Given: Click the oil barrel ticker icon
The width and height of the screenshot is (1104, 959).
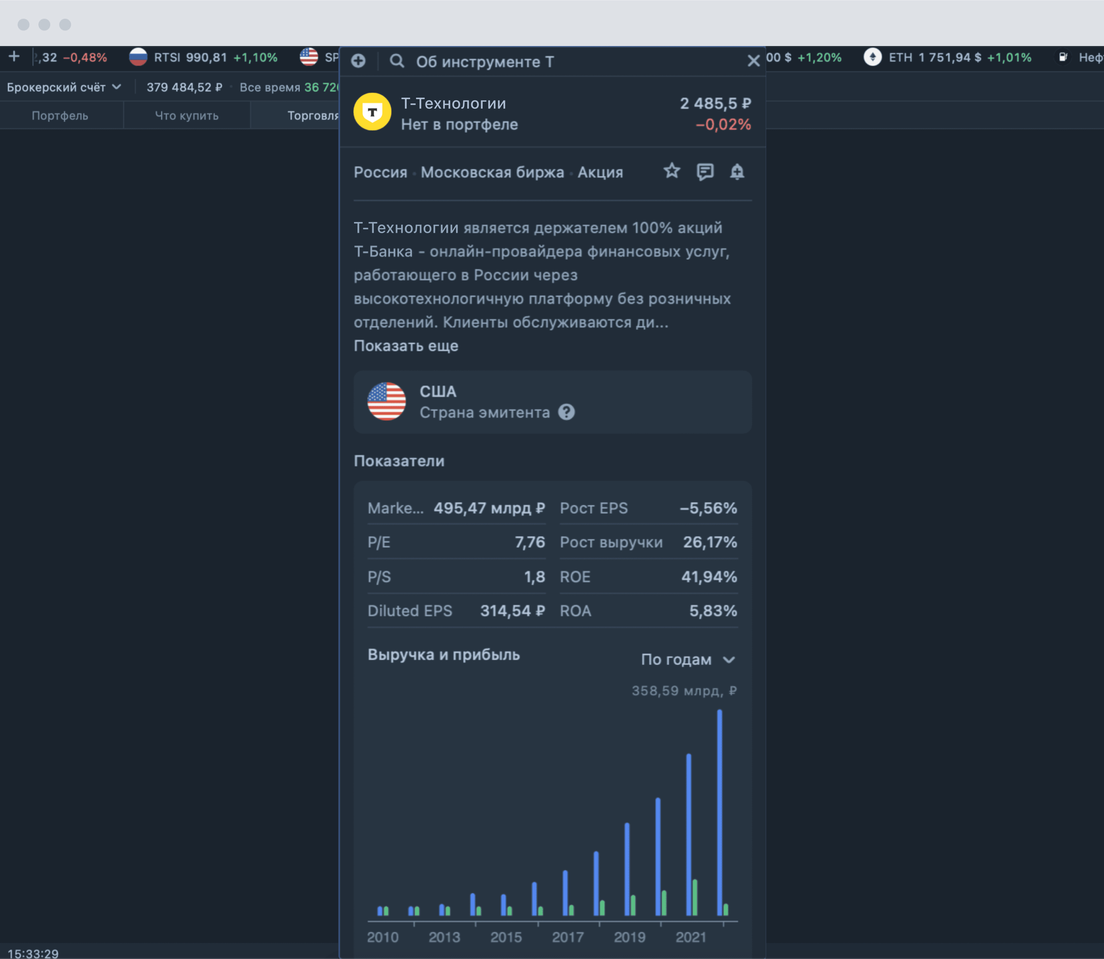Looking at the screenshot, I should (1063, 57).
